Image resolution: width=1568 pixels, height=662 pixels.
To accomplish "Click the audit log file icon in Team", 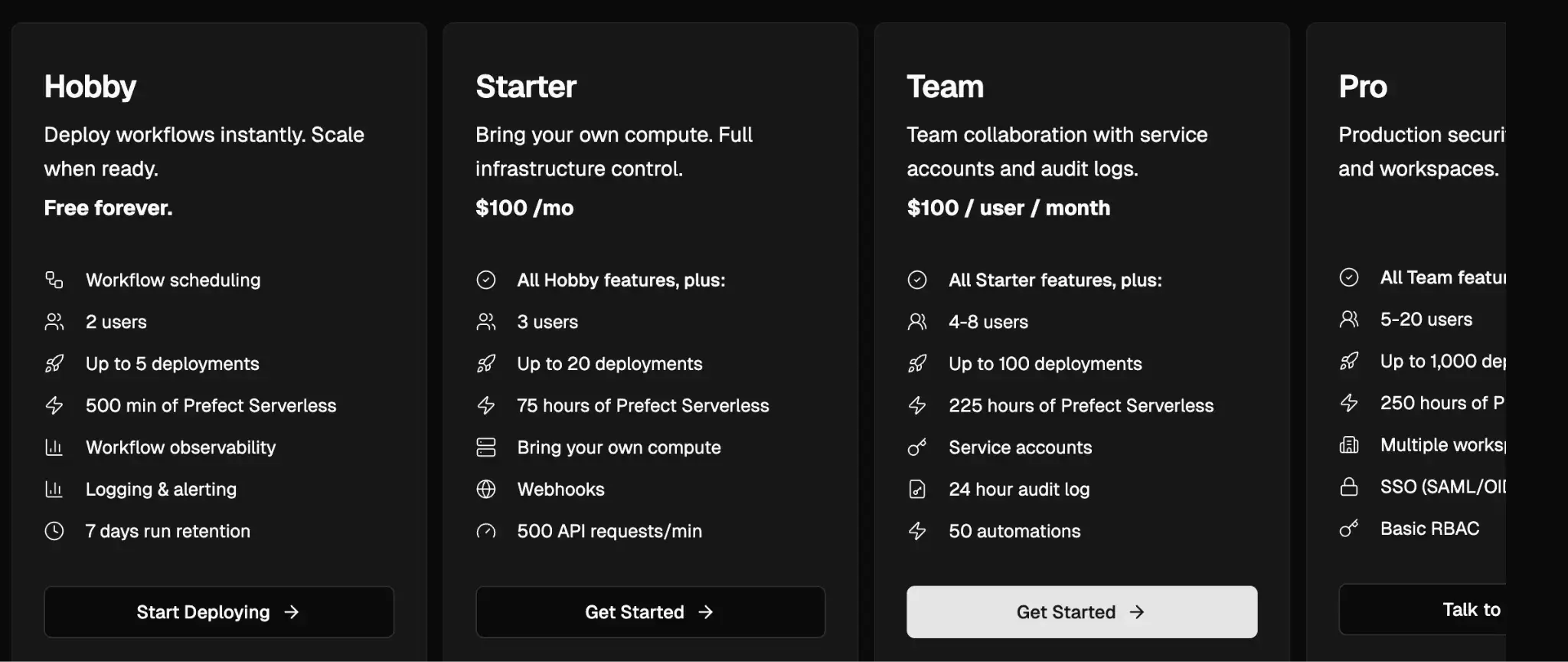I will (x=917, y=489).
